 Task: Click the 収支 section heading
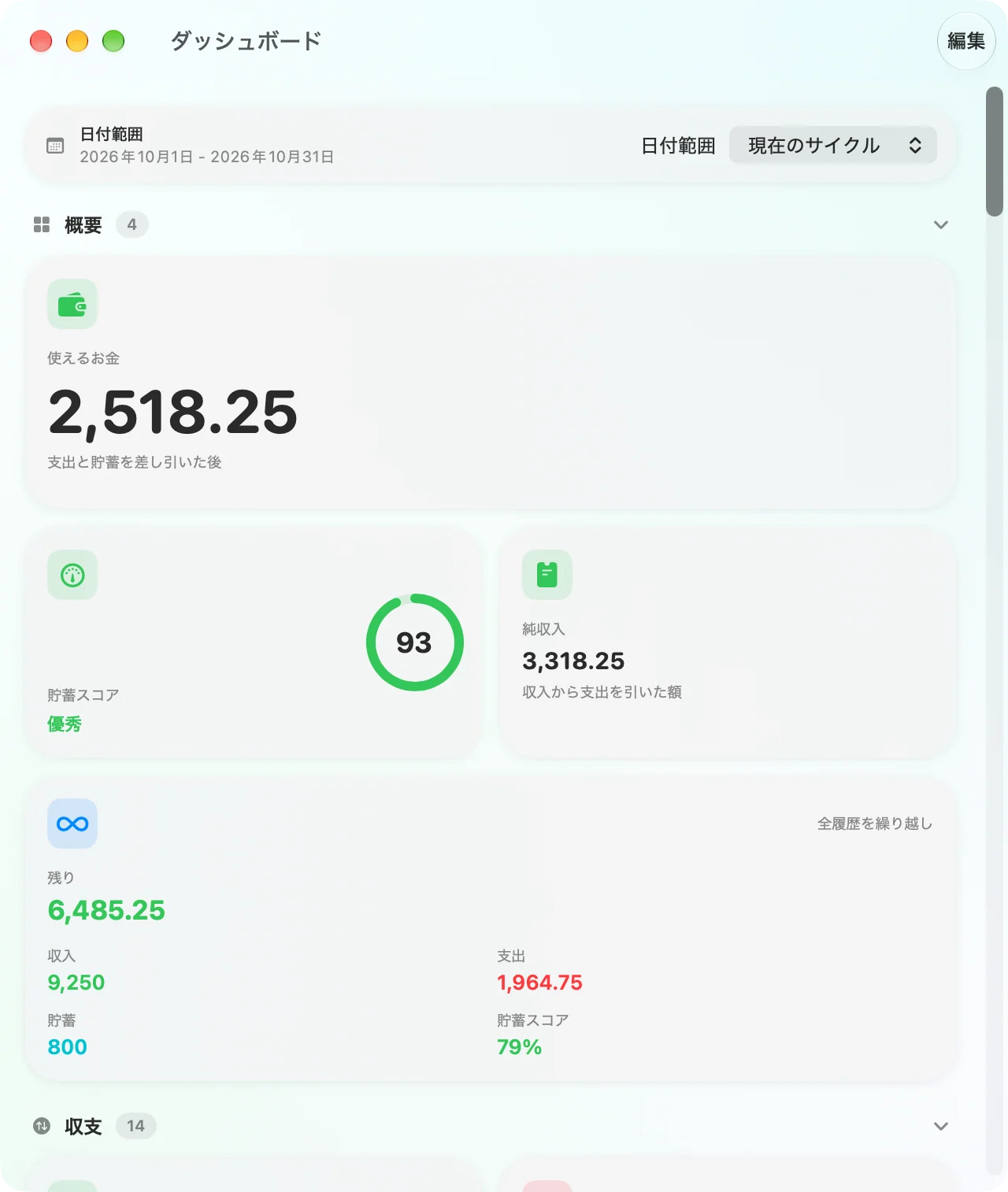pyautogui.click(x=83, y=1127)
